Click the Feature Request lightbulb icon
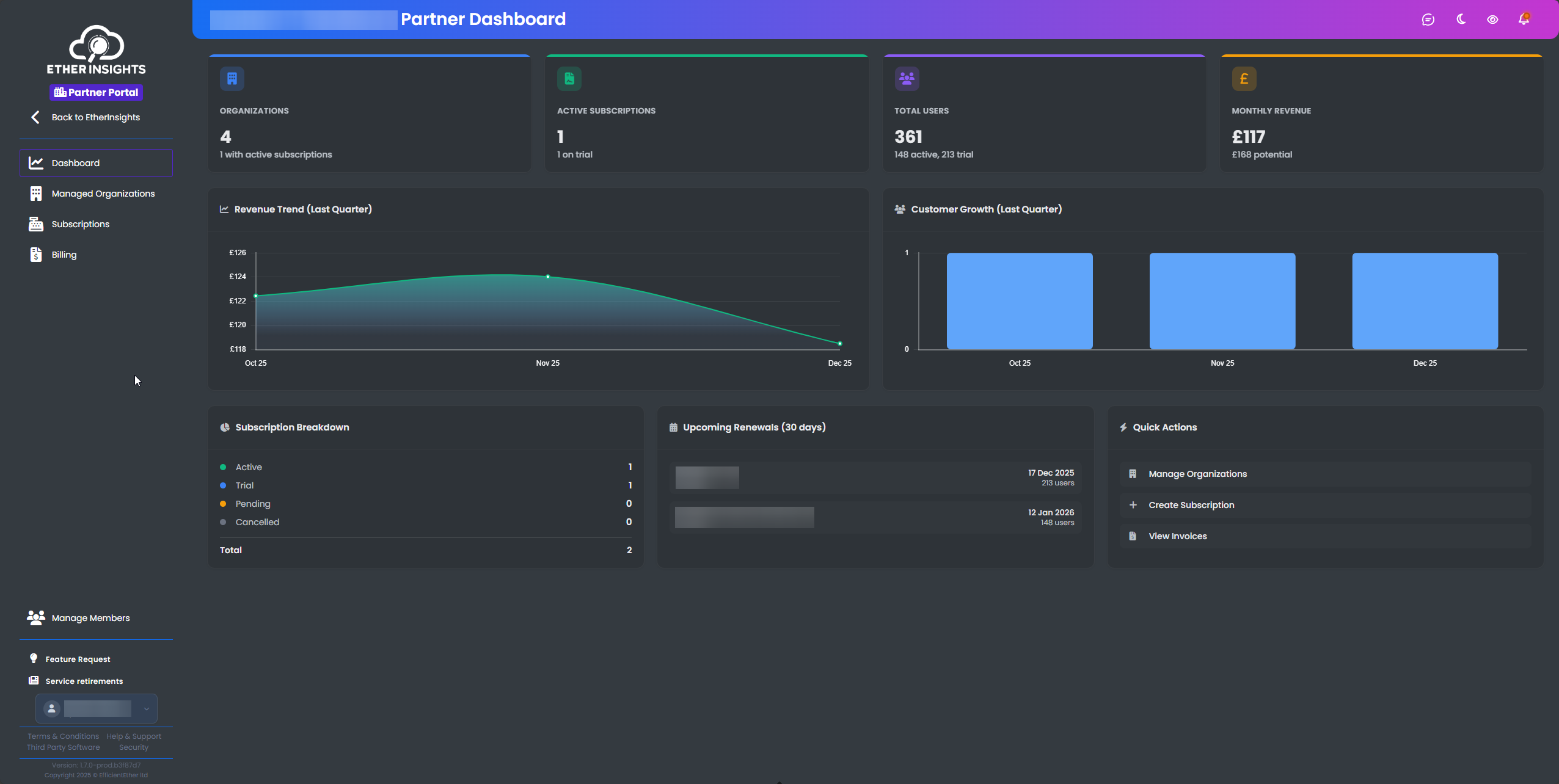This screenshot has width=1559, height=784. click(x=34, y=658)
